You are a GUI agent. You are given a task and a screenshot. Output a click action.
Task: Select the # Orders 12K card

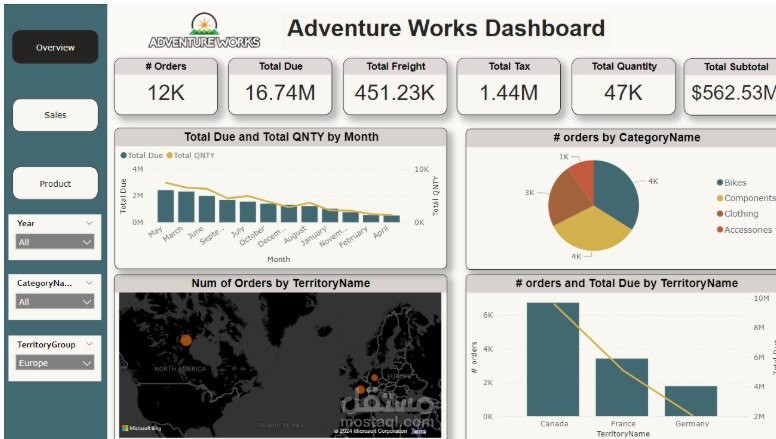(x=166, y=87)
